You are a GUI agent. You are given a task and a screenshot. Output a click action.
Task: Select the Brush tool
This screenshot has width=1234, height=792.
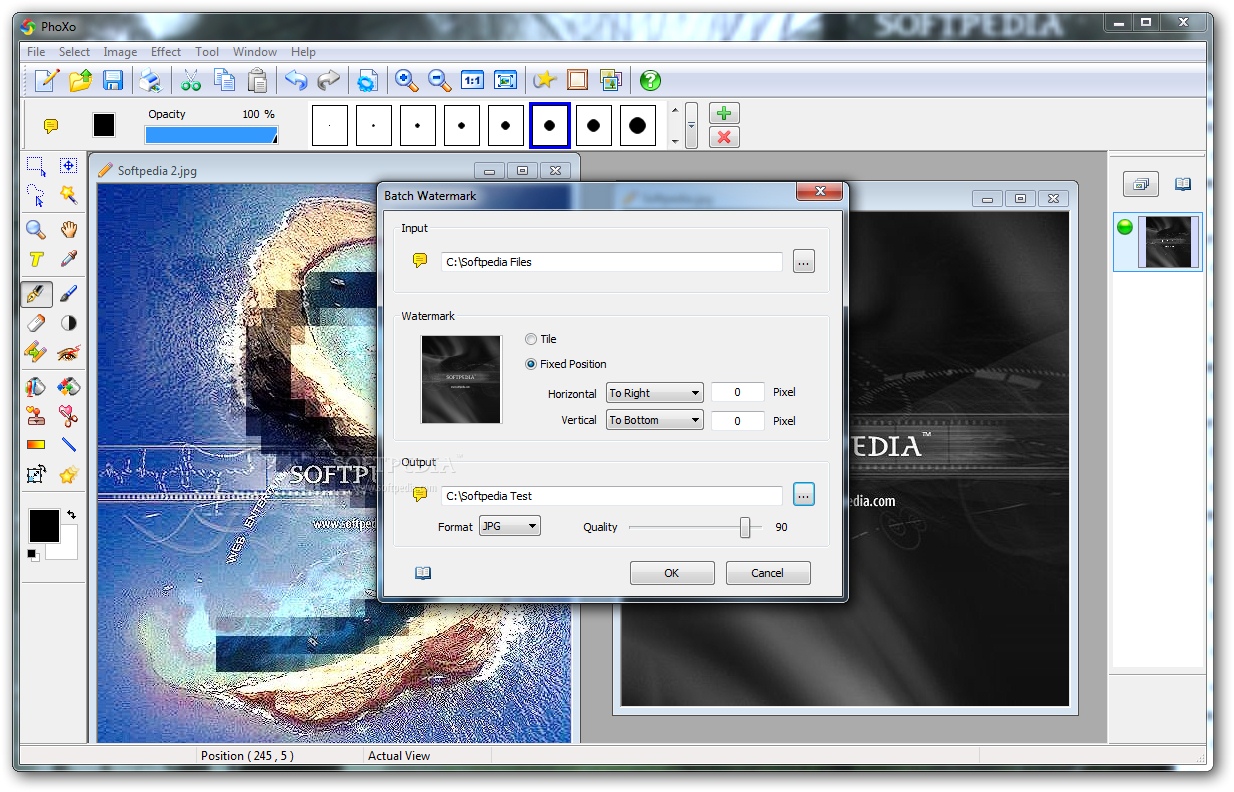coord(68,294)
